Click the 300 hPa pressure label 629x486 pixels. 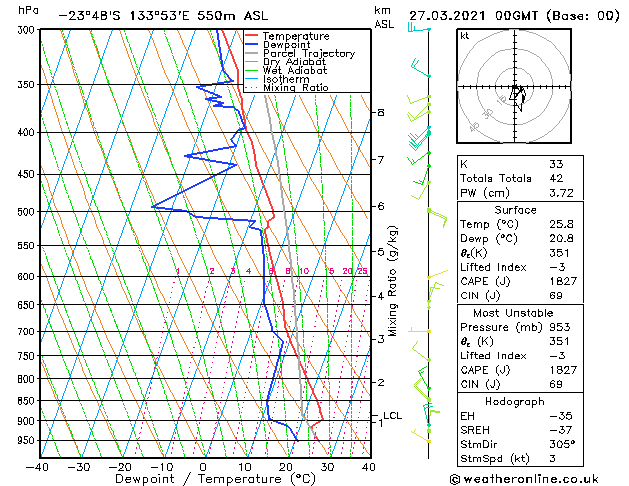[x=28, y=30]
